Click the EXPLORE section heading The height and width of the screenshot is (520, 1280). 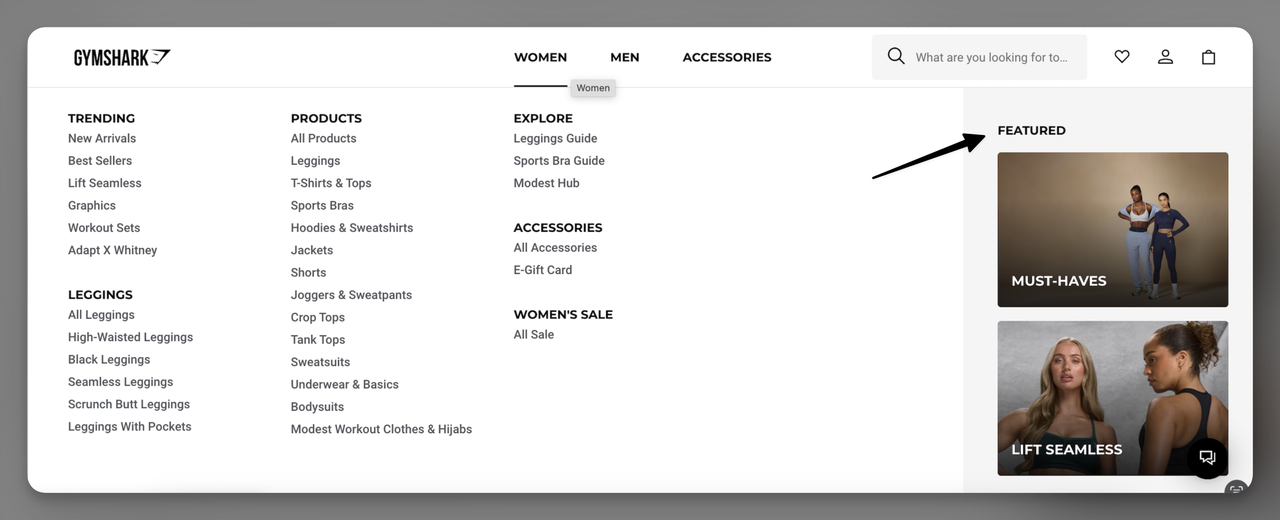541,118
